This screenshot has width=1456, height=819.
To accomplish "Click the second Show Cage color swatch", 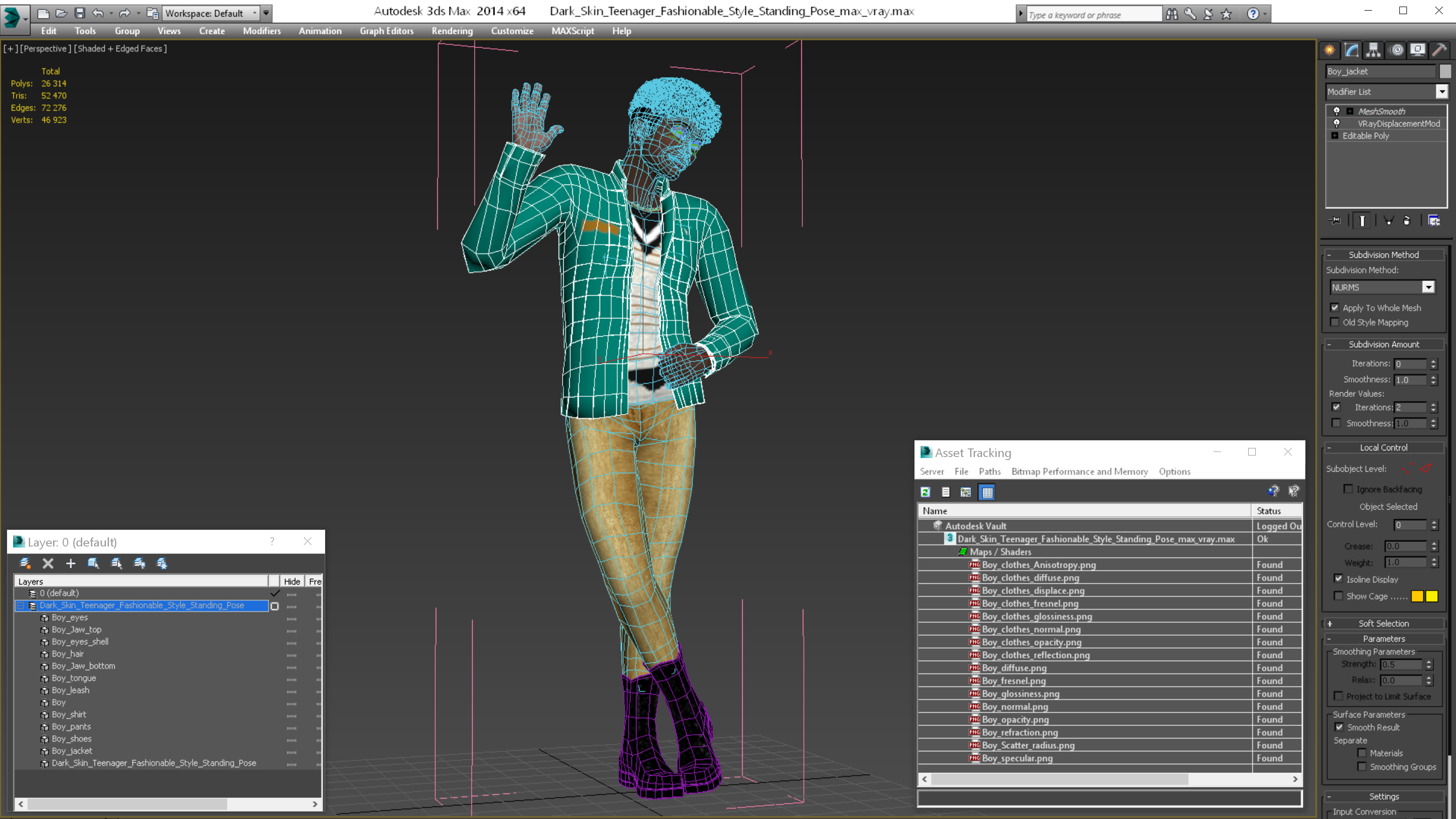I will click(1431, 597).
